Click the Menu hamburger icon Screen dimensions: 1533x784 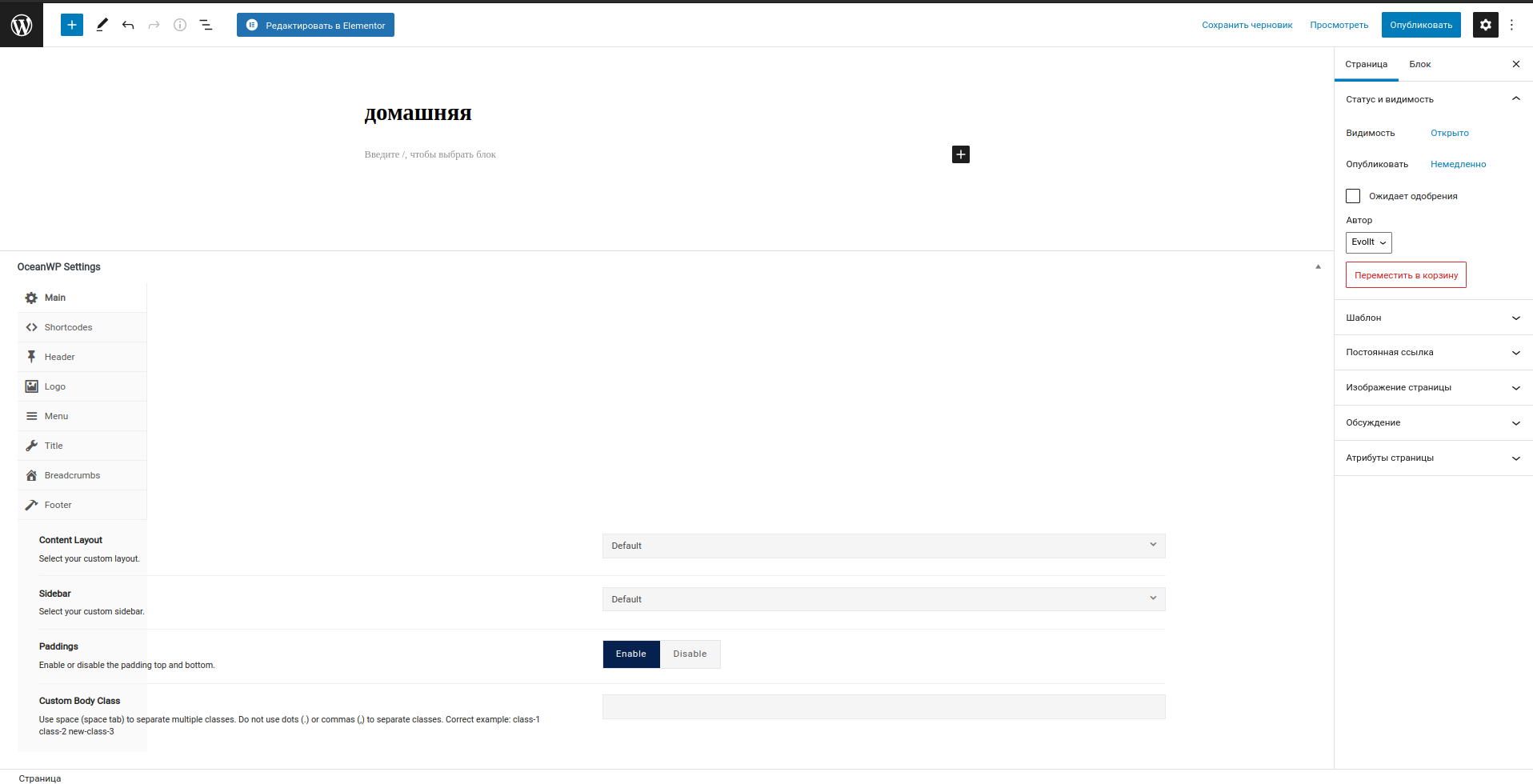[x=31, y=416]
